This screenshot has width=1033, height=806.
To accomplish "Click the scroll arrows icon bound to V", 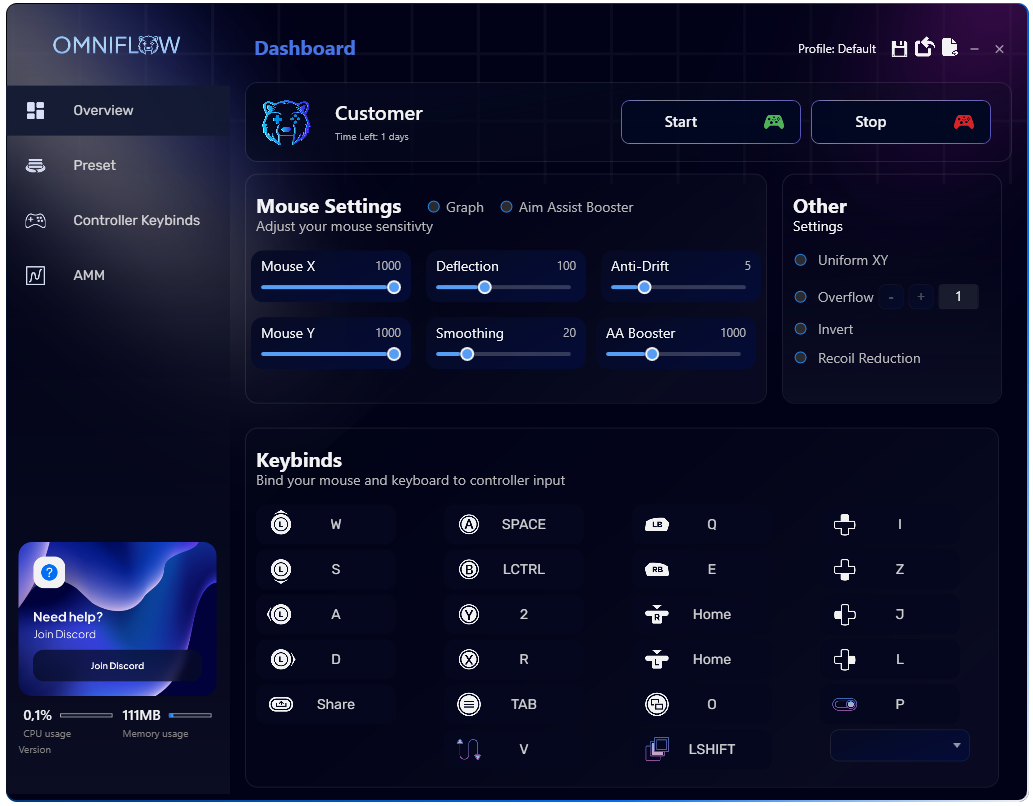I will (468, 749).
